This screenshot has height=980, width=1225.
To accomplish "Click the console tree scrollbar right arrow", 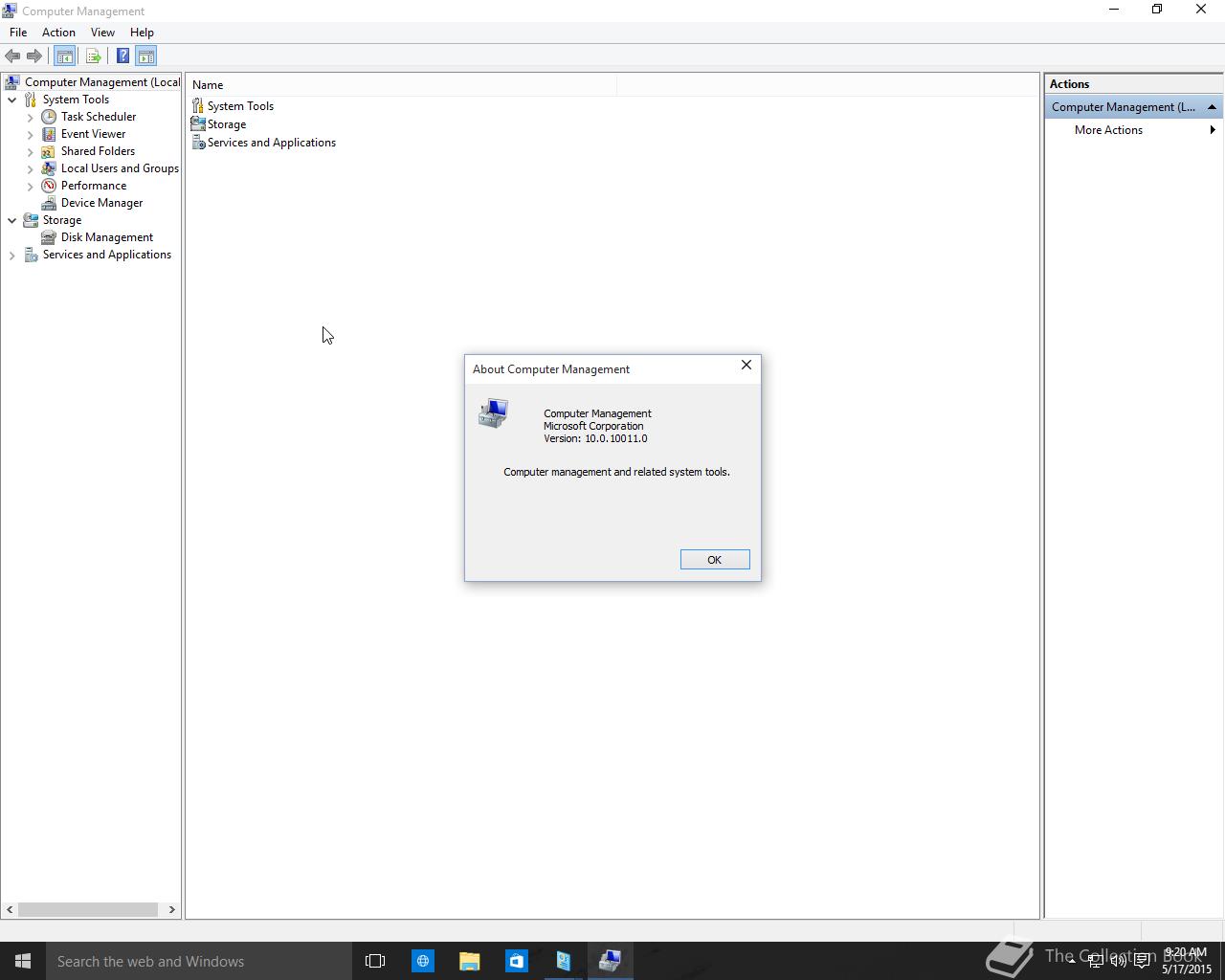I will tap(172, 909).
